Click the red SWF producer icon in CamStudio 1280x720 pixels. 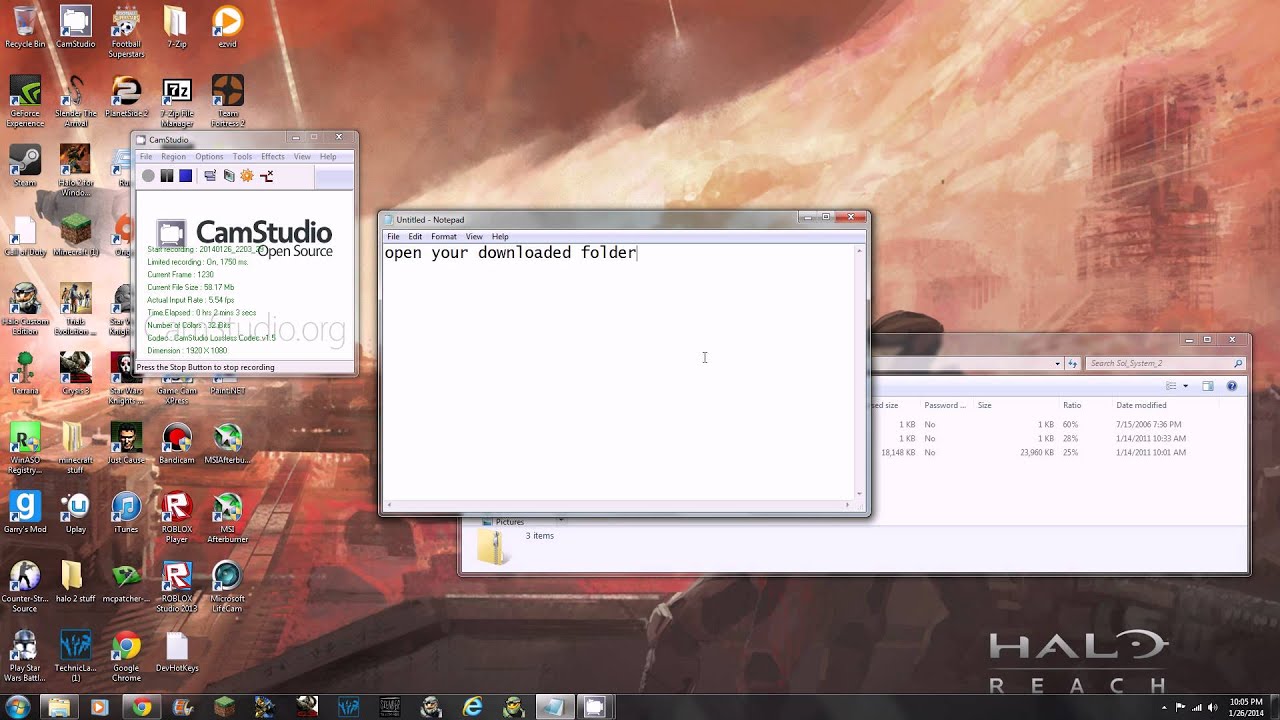coord(267,176)
